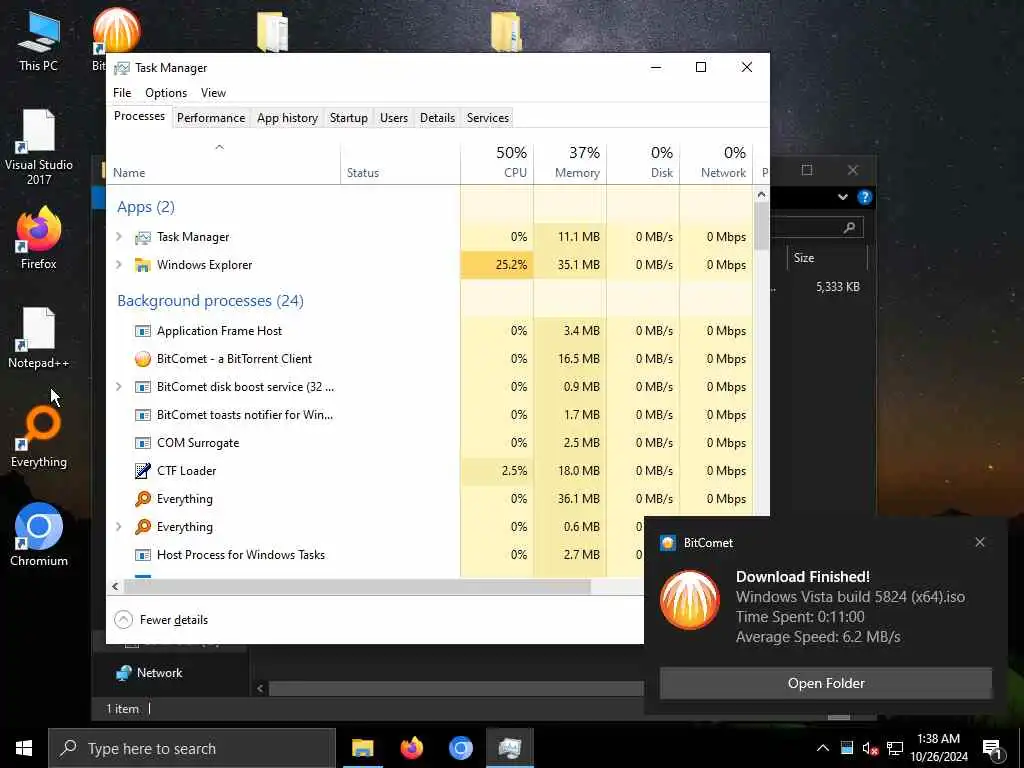Image resolution: width=1024 pixels, height=768 pixels.
Task: Click Windows Explorer app icon in list
Action: tap(142, 264)
